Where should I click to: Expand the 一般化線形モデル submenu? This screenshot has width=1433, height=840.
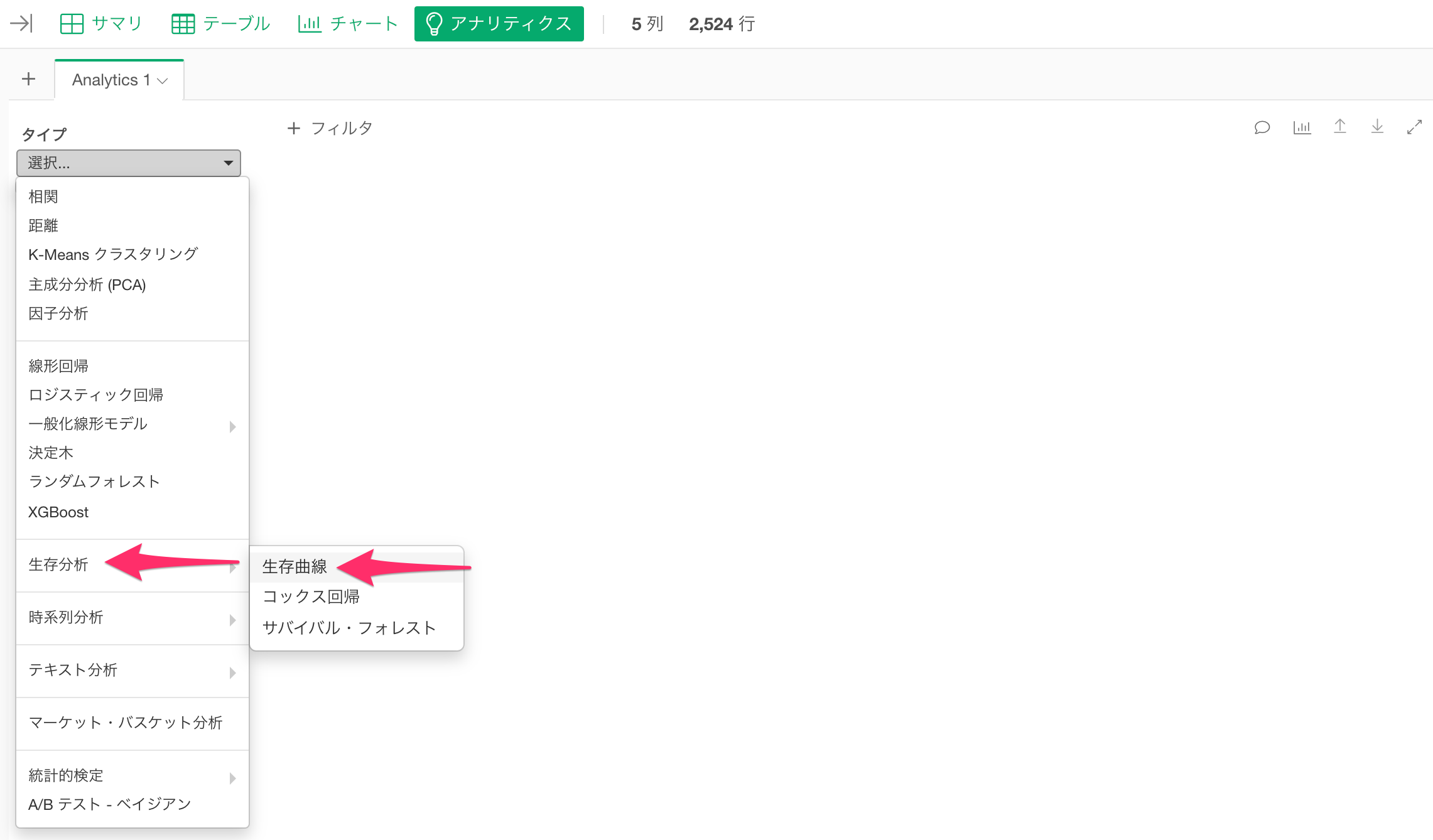(x=132, y=424)
